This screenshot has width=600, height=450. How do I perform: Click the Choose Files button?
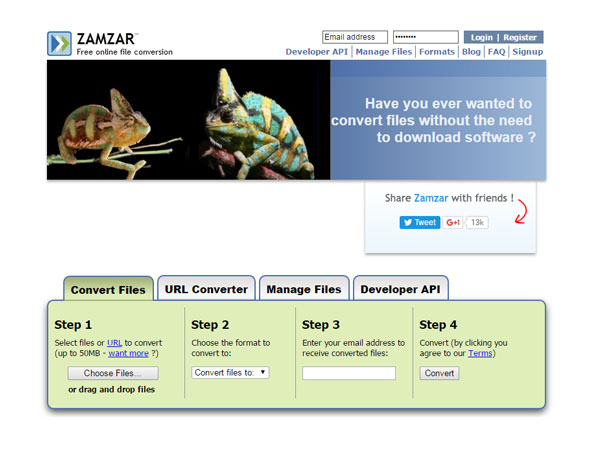113,373
